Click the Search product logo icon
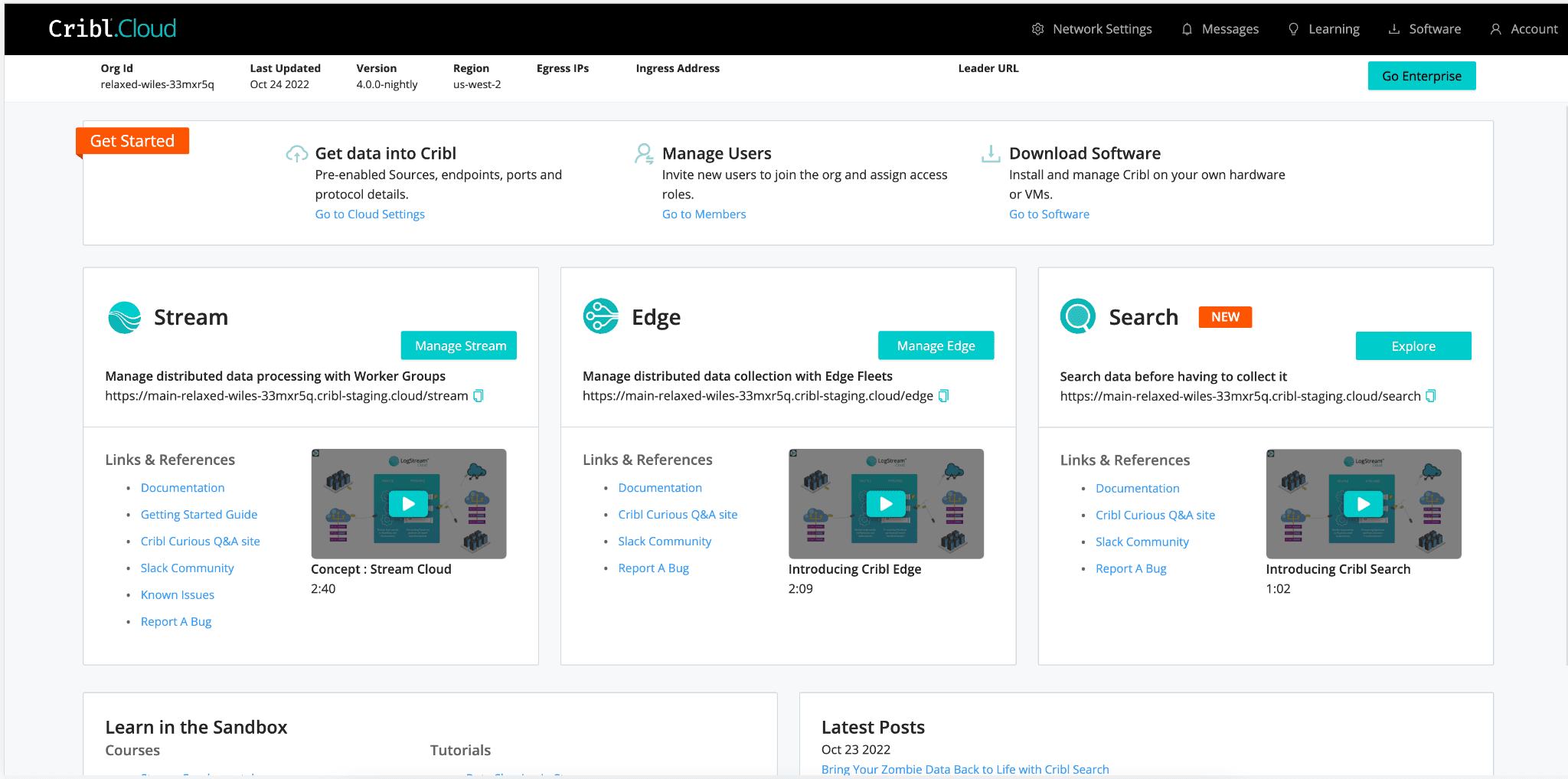This screenshot has height=779, width=1568. [1078, 316]
